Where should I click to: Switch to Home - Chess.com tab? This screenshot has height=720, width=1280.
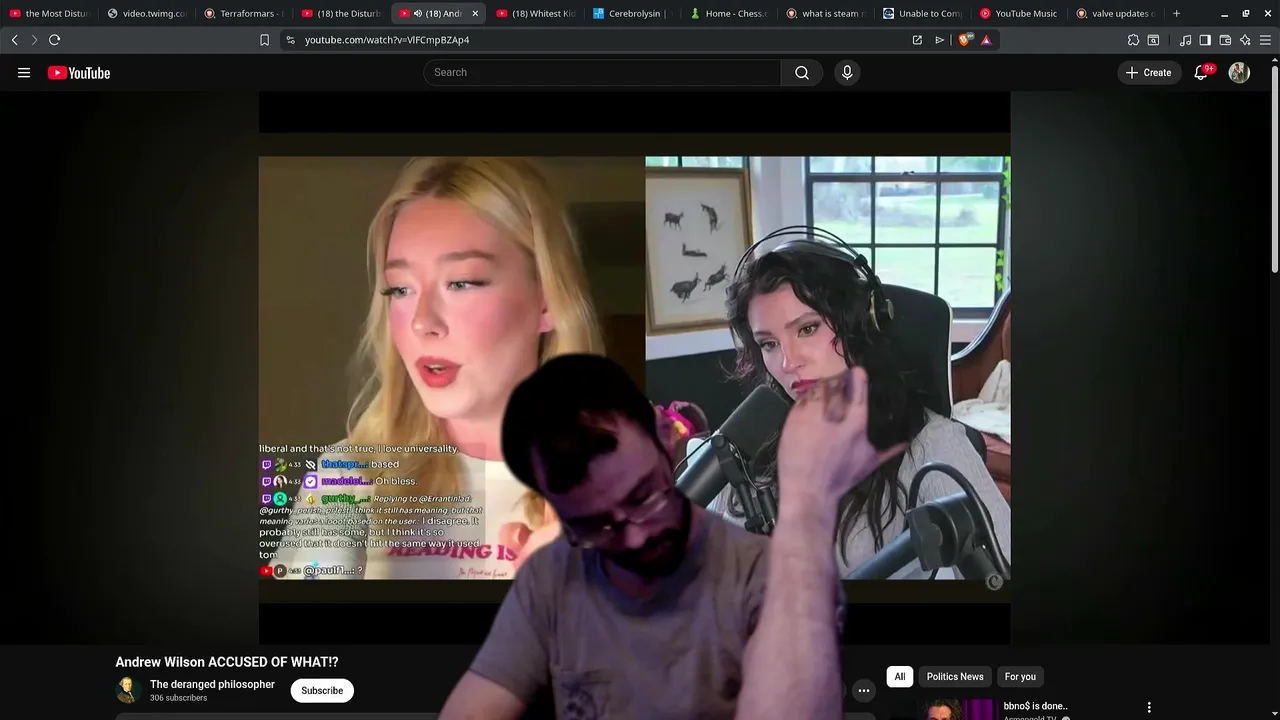click(x=730, y=14)
